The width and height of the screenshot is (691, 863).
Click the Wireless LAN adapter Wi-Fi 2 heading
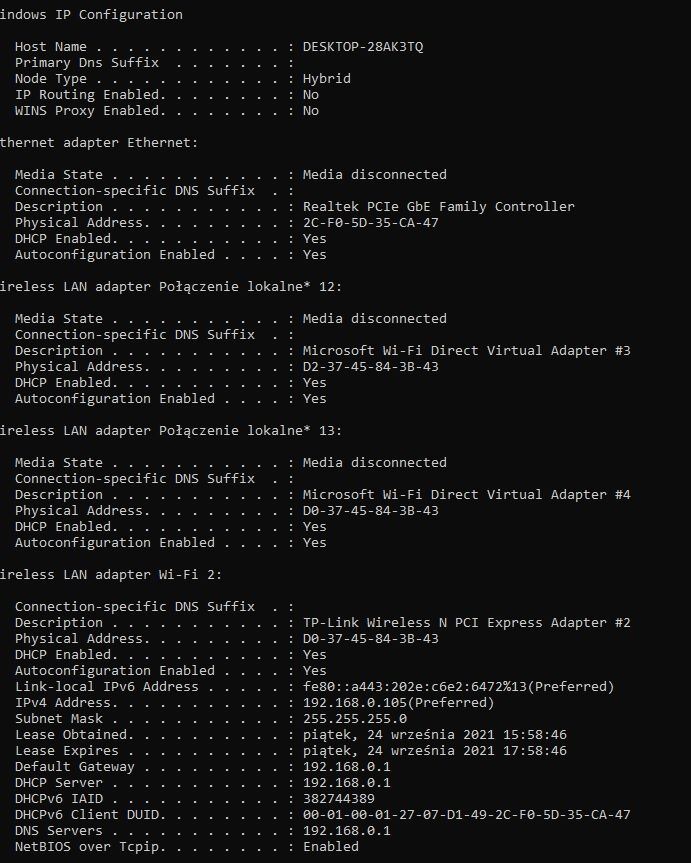click(111, 575)
